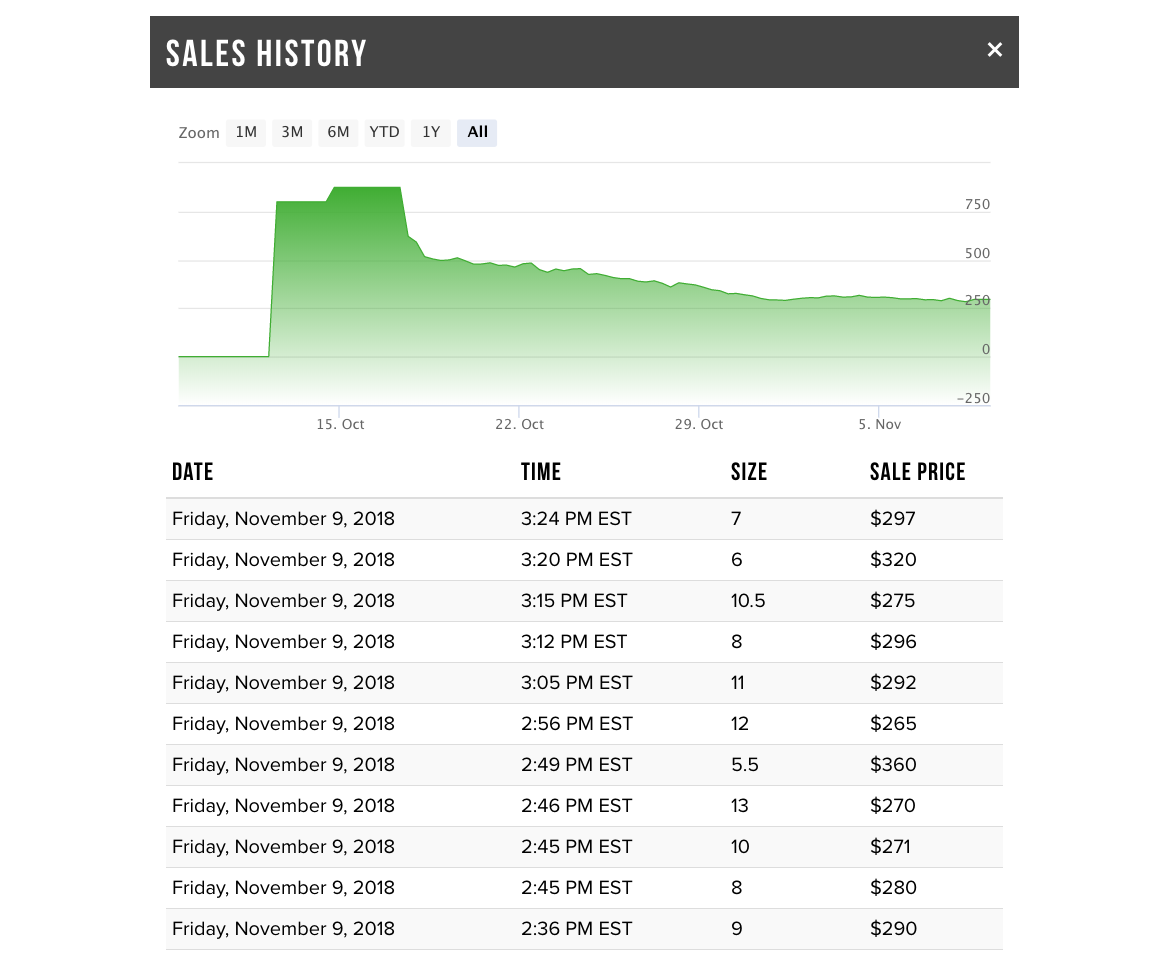Viewport: 1168px width, 965px height.
Task: Click the 29. Oct axis label
Action: coord(699,424)
